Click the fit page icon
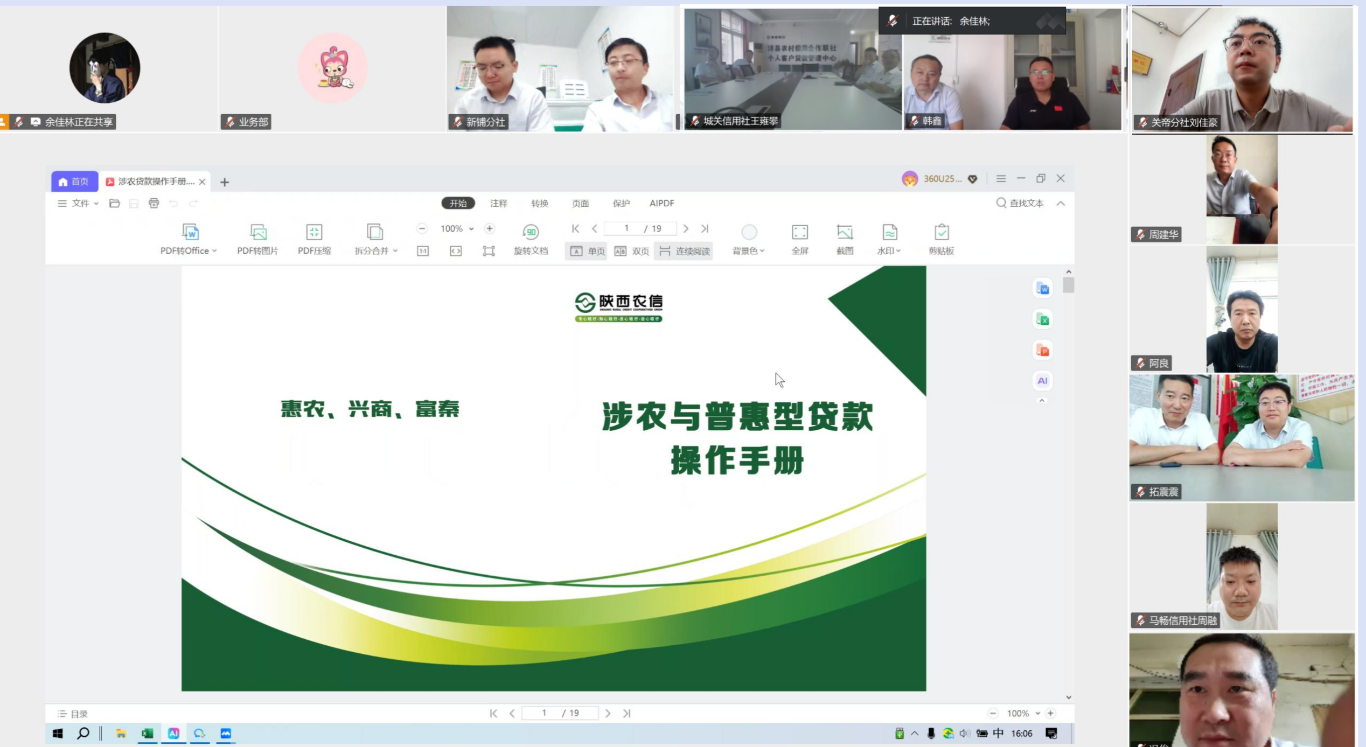Screen dimensions: 1366x747 point(489,251)
